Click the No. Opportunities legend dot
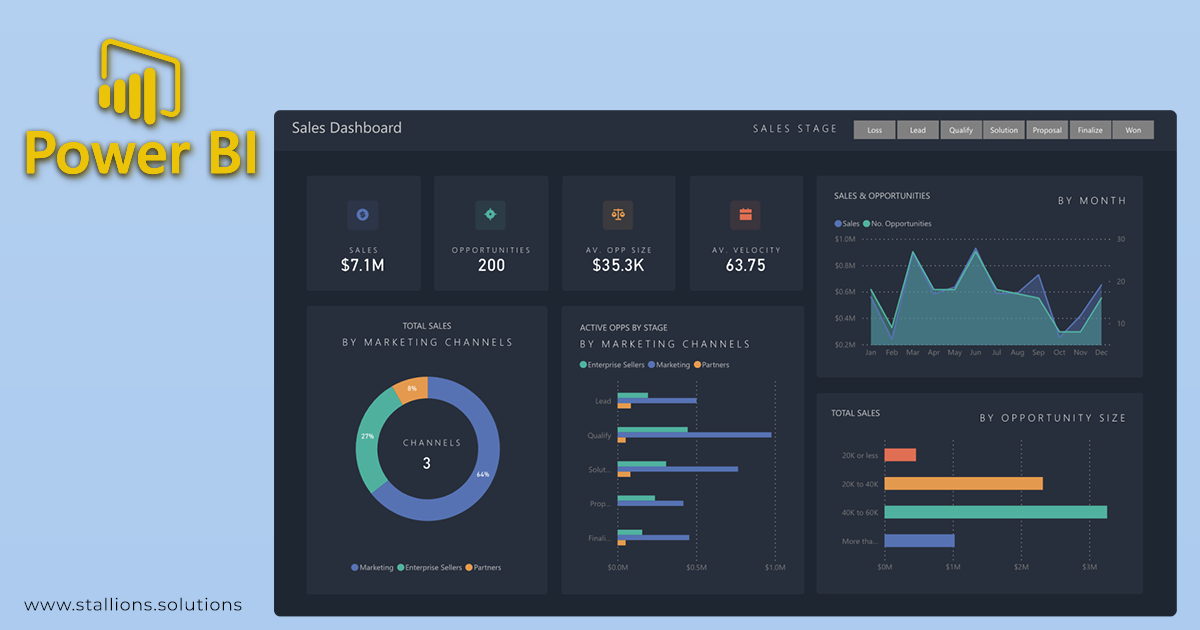 pyautogui.click(x=867, y=224)
